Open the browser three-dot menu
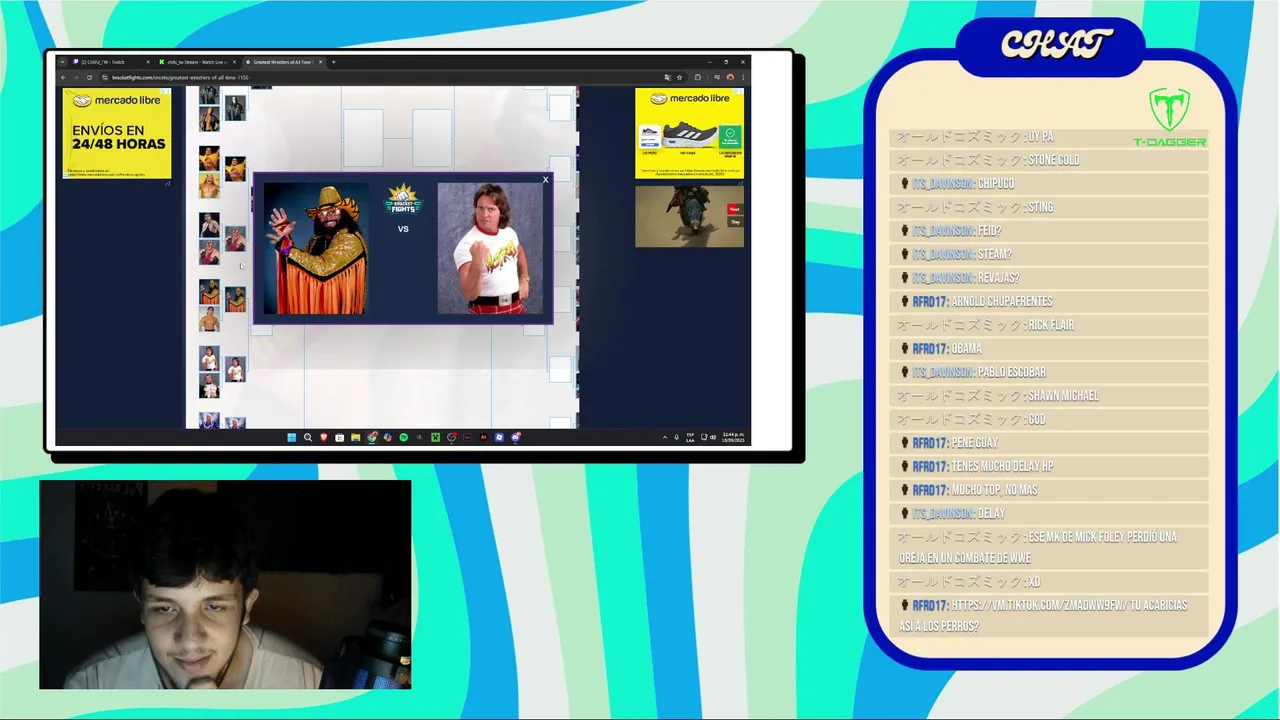This screenshot has width=1280, height=720. point(743,77)
